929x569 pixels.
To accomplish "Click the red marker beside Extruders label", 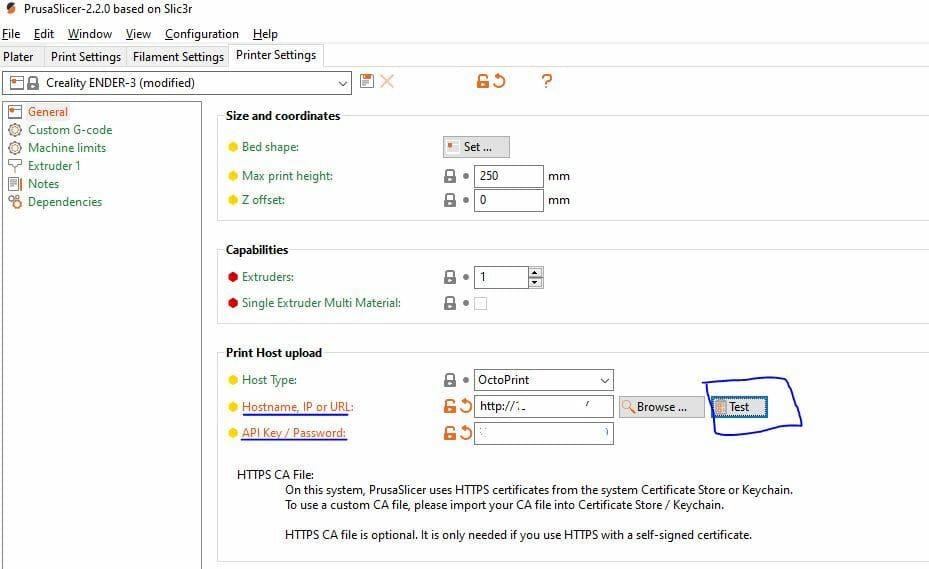I will coord(233,277).
